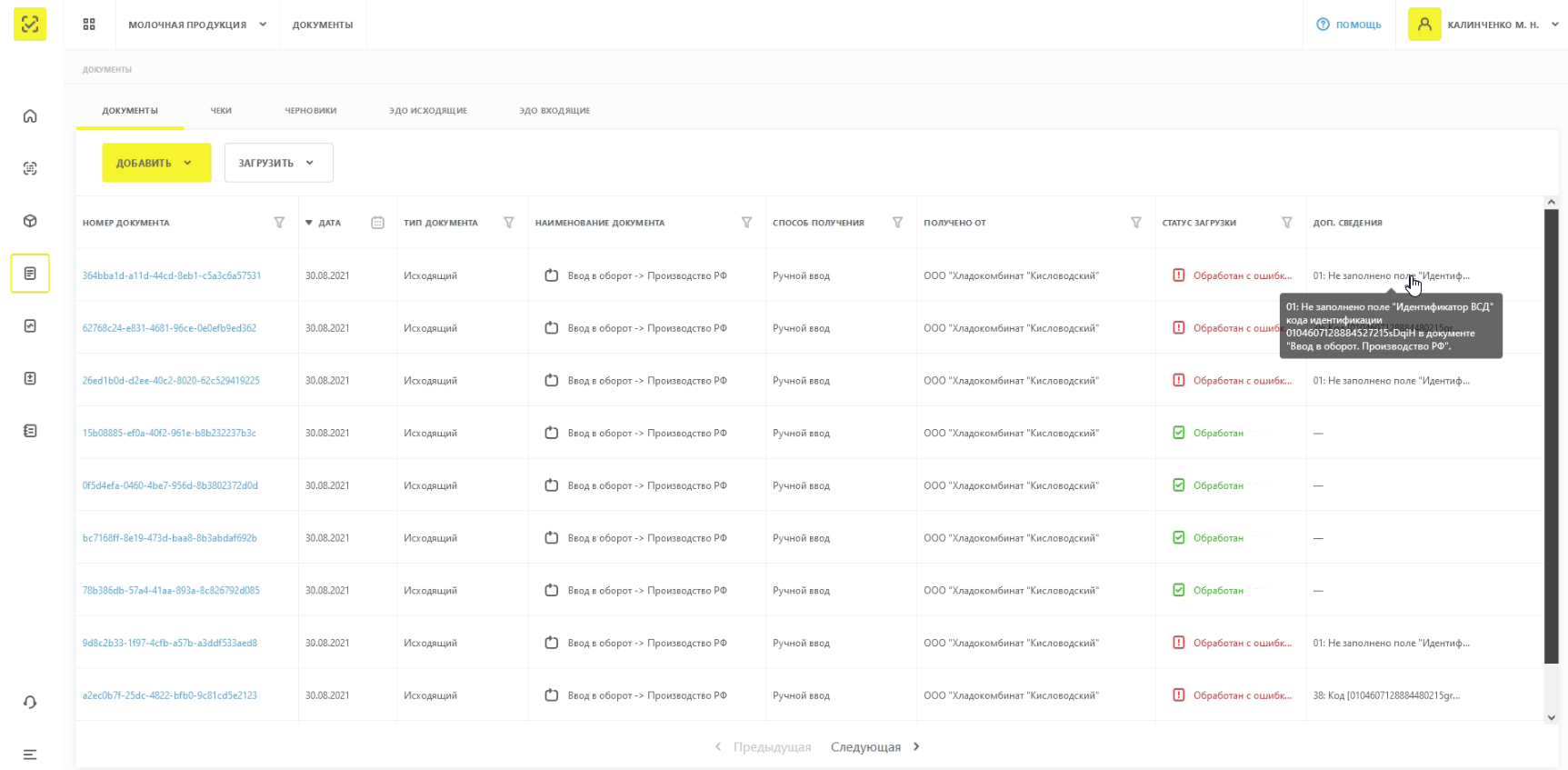Click filter icon for Получено от column
The image size is (1568, 770).
pyautogui.click(x=1135, y=223)
